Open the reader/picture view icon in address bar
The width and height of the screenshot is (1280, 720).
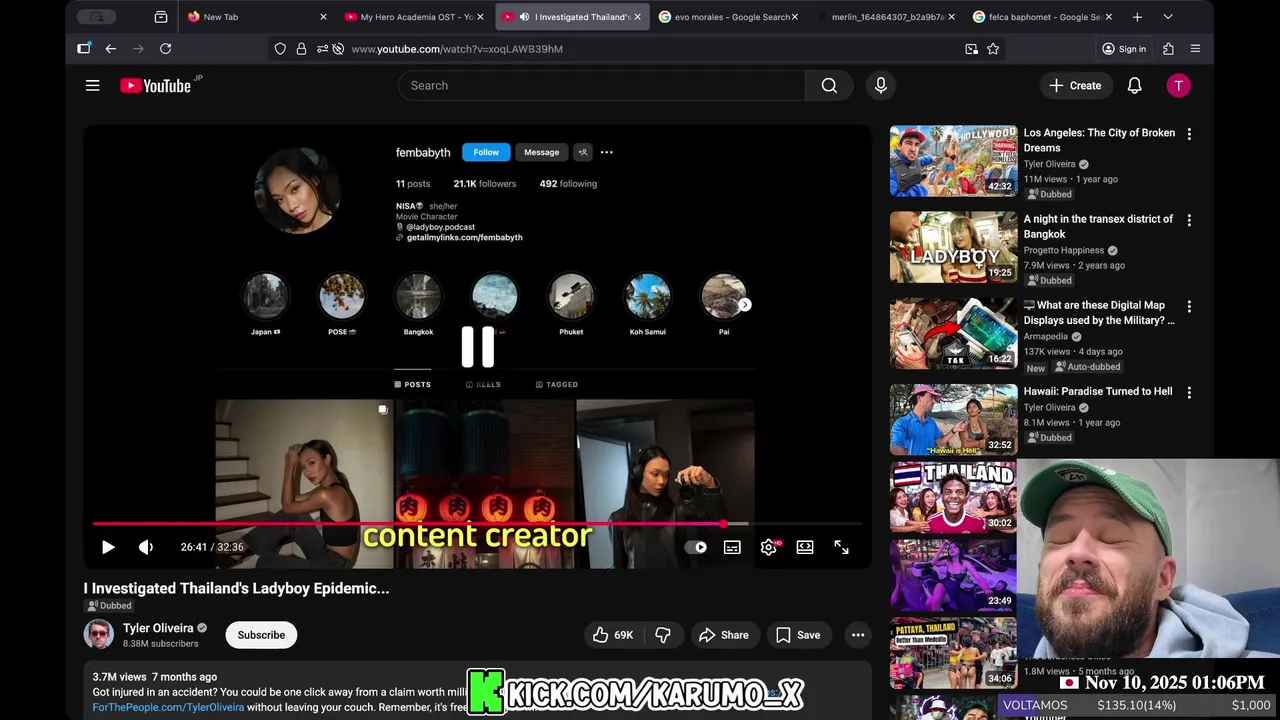(971, 49)
